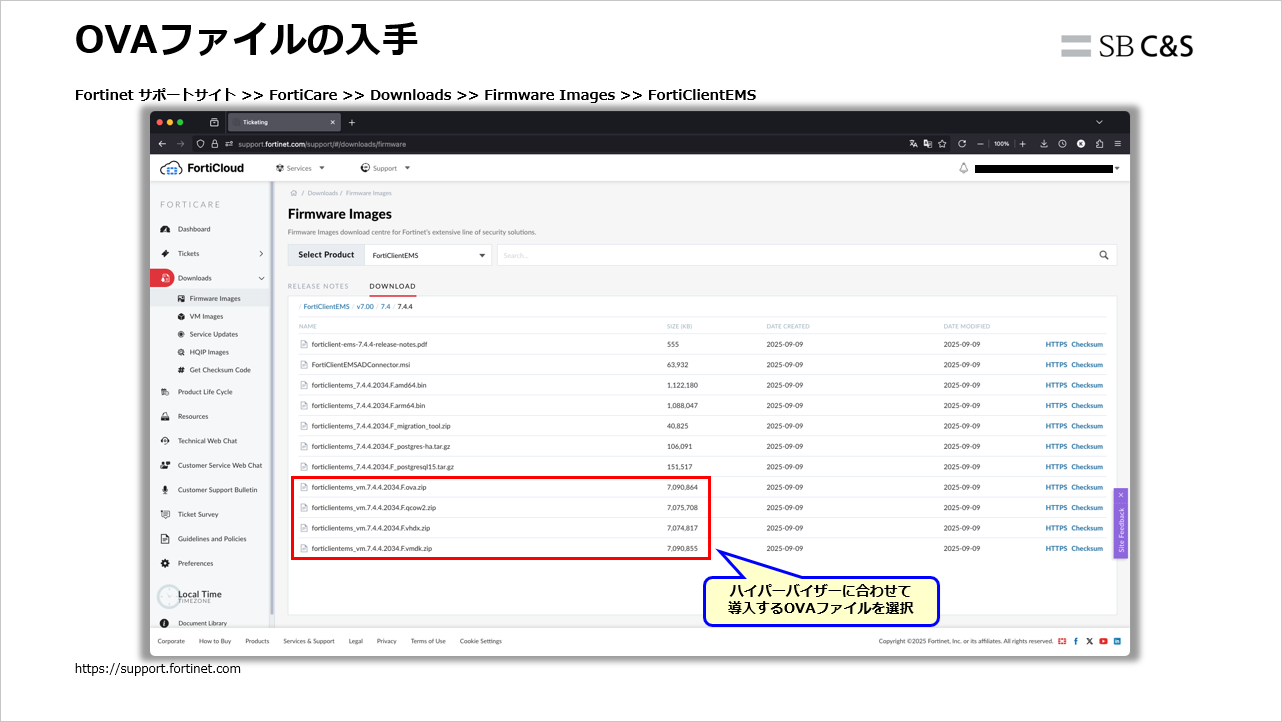Click Checksum for the vmdk.zip file
The height and width of the screenshot is (722, 1282).
(1087, 548)
